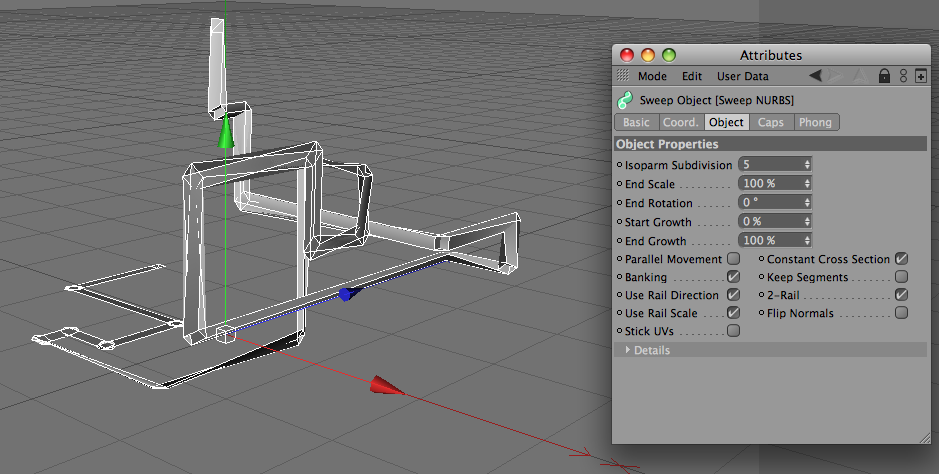Click the back arrow in Attributes toolbar
Screen dimensions: 939x474
click(x=815, y=75)
